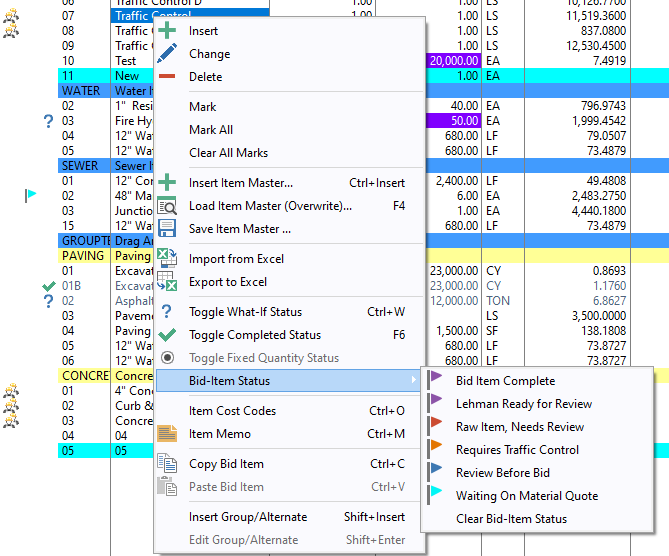Select Mark All in context menu

[211, 130]
